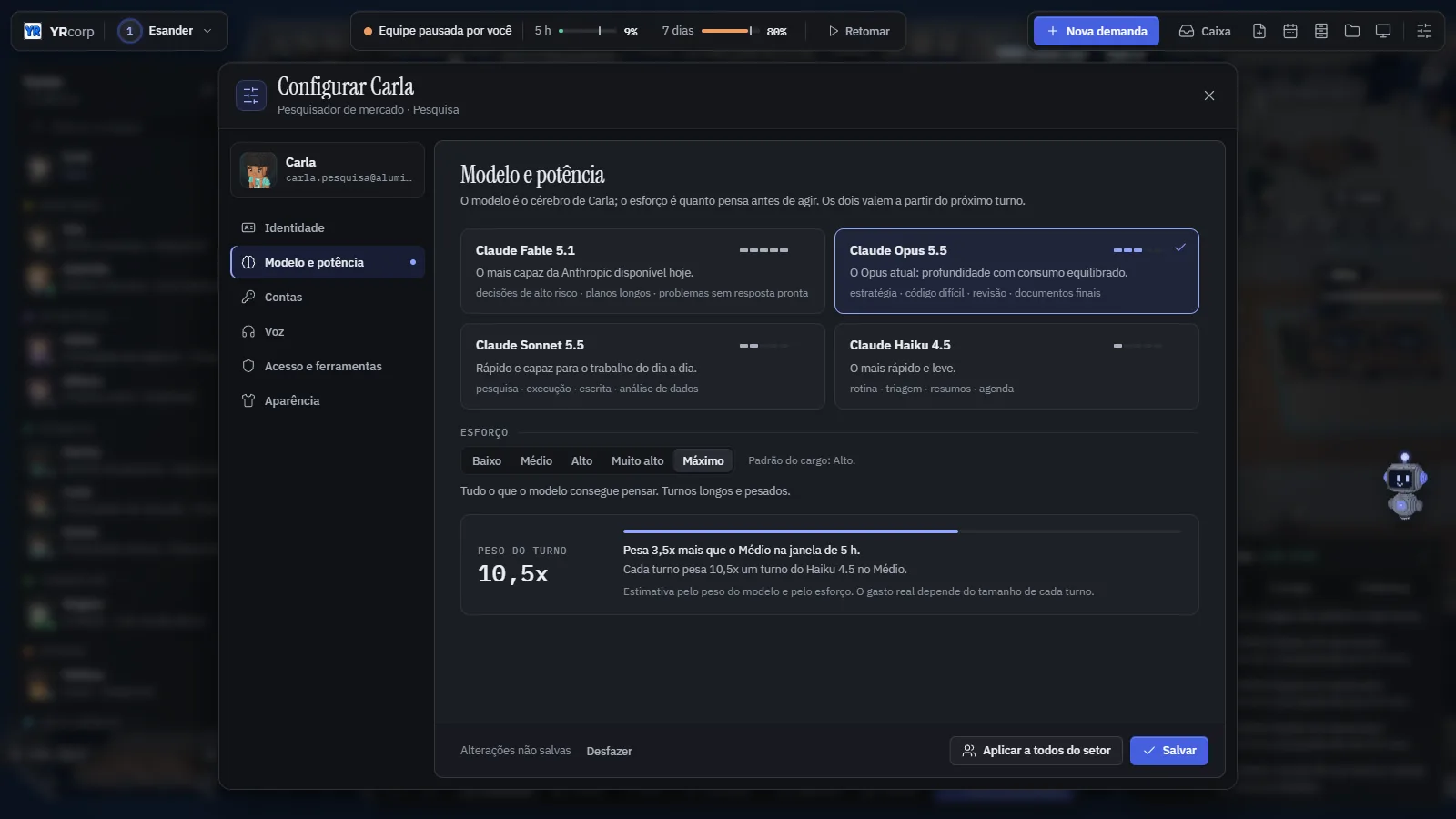Click Carla's avatar in the dialog sidebar

click(258, 170)
